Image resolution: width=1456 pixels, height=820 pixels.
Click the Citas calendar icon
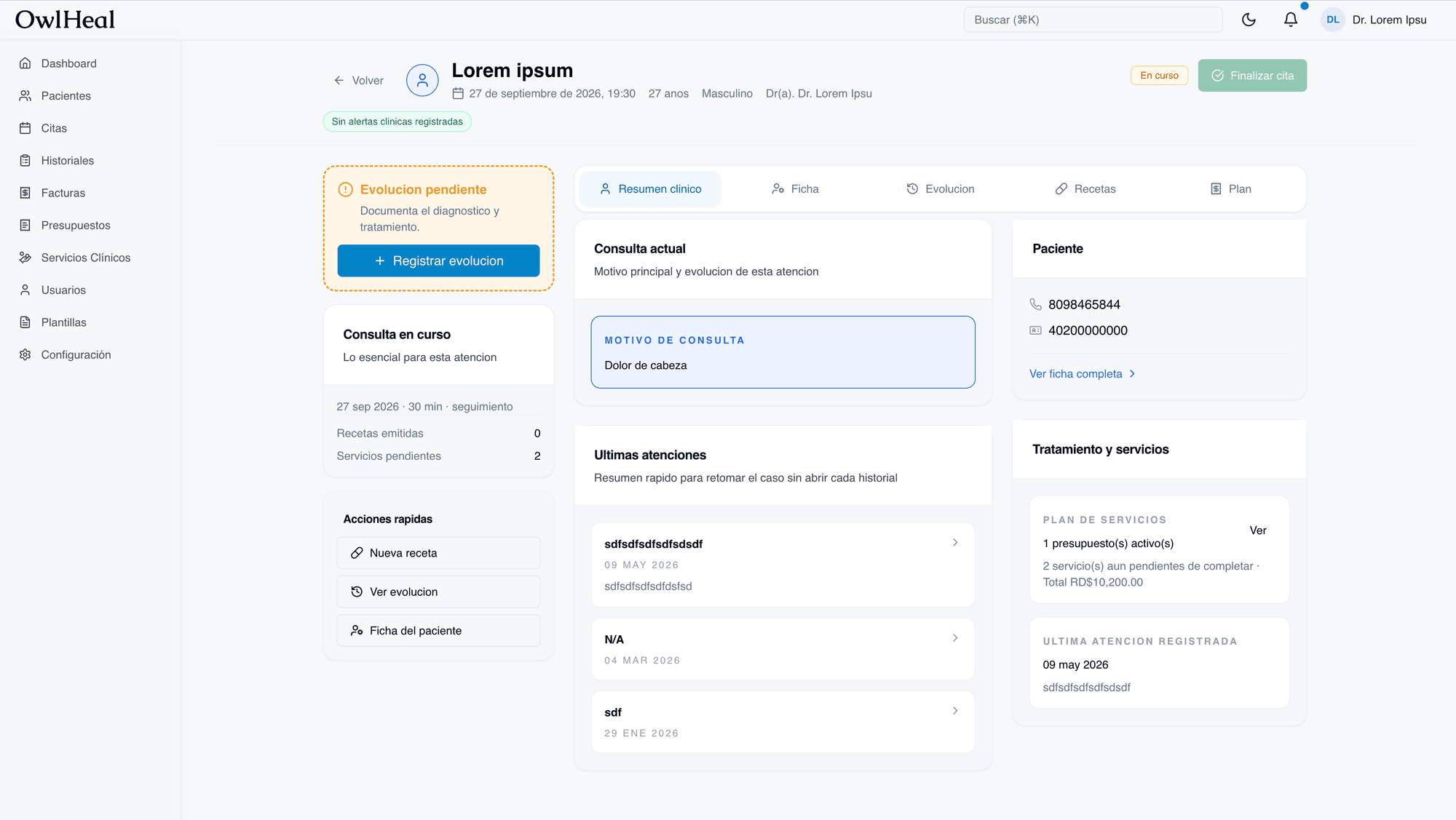pos(25,128)
